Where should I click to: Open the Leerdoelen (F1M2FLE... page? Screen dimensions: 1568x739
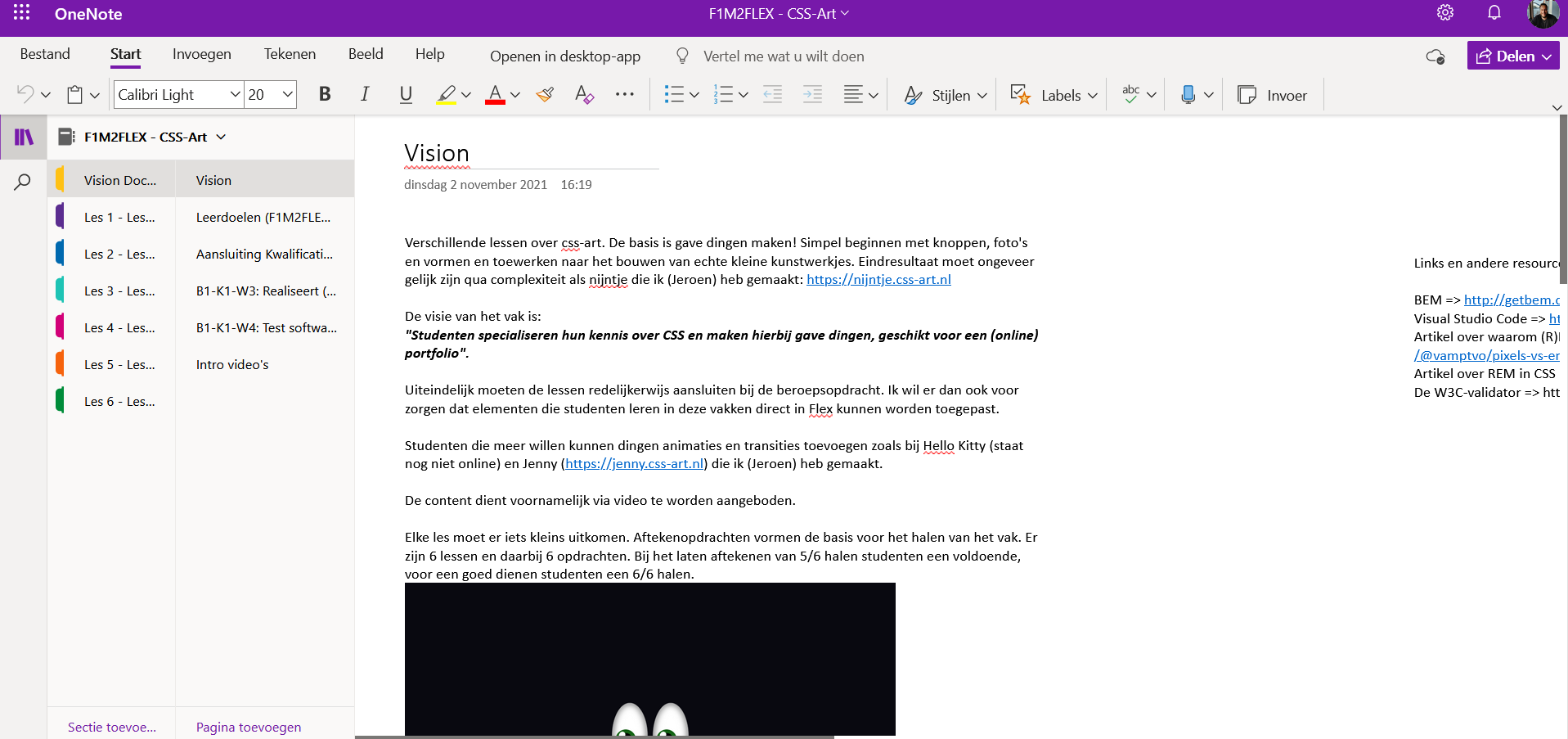[265, 217]
